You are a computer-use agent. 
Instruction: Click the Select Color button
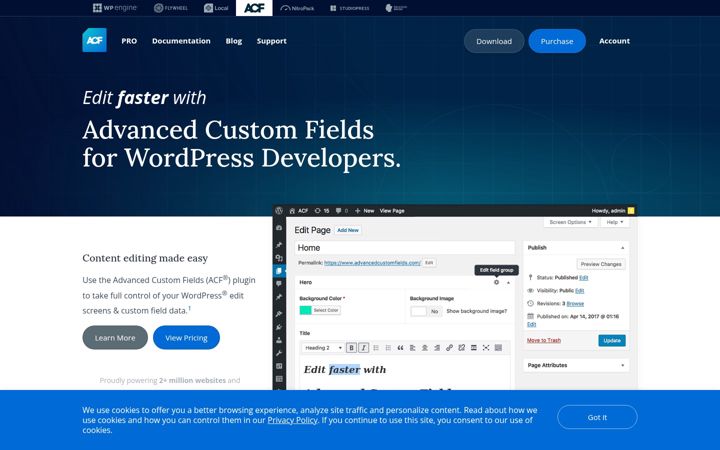(x=326, y=310)
